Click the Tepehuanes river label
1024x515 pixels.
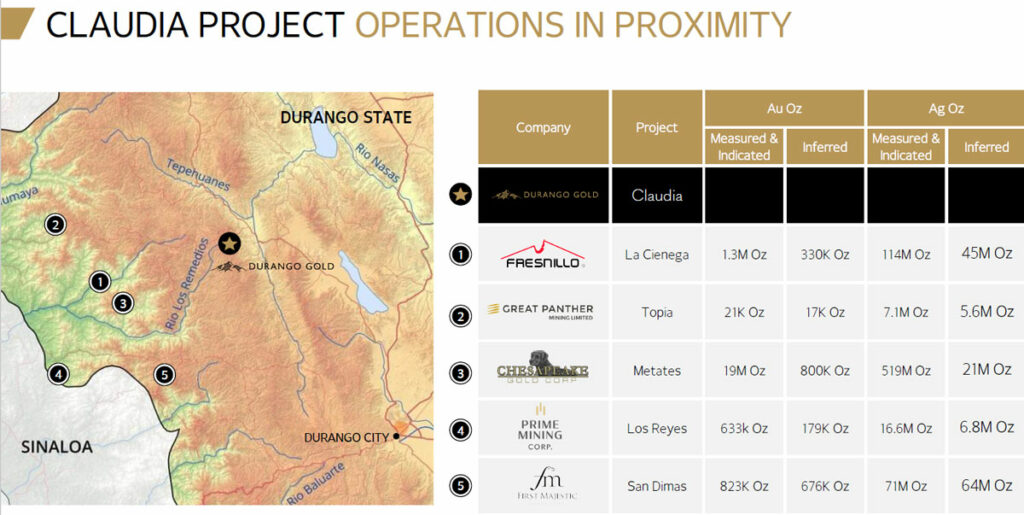click(198, 175)
